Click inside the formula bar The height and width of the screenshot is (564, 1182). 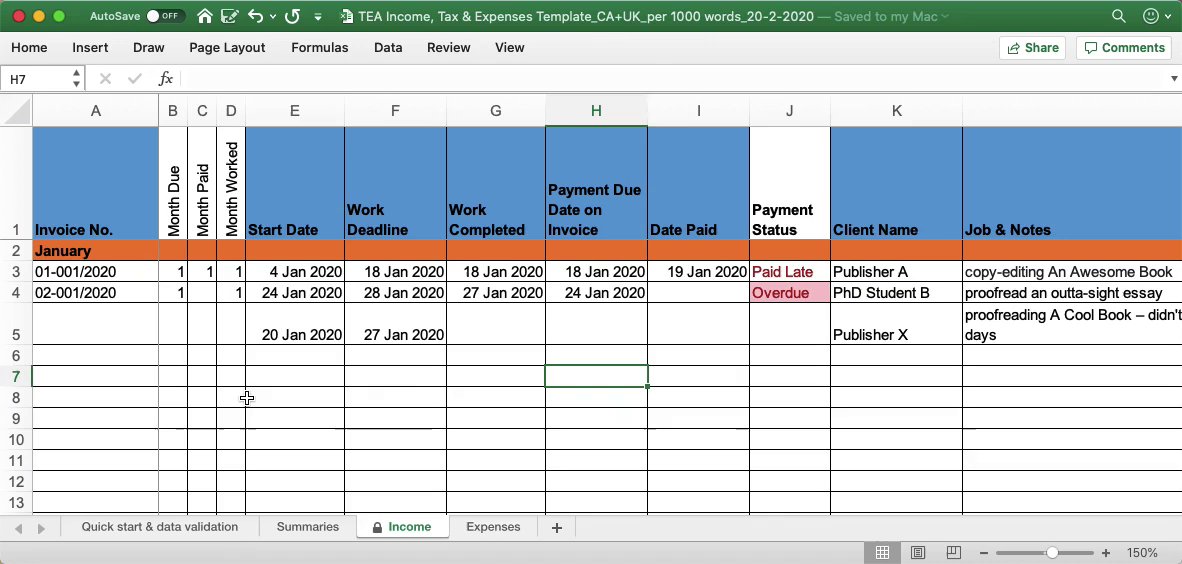coord(671,78)
